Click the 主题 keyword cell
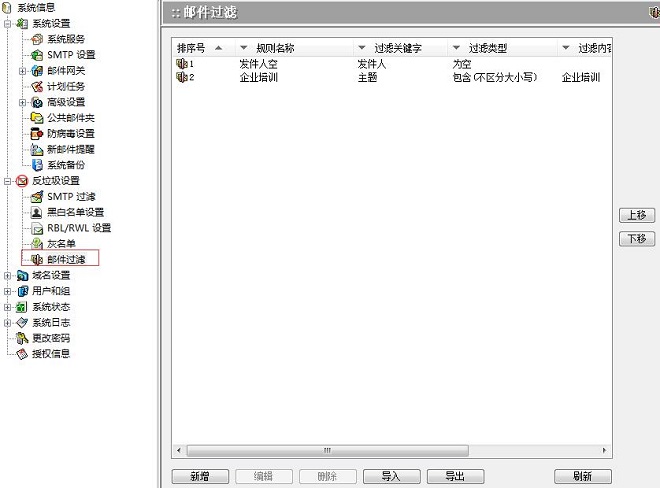The image size is (660, 488). [x=367, y=77]
